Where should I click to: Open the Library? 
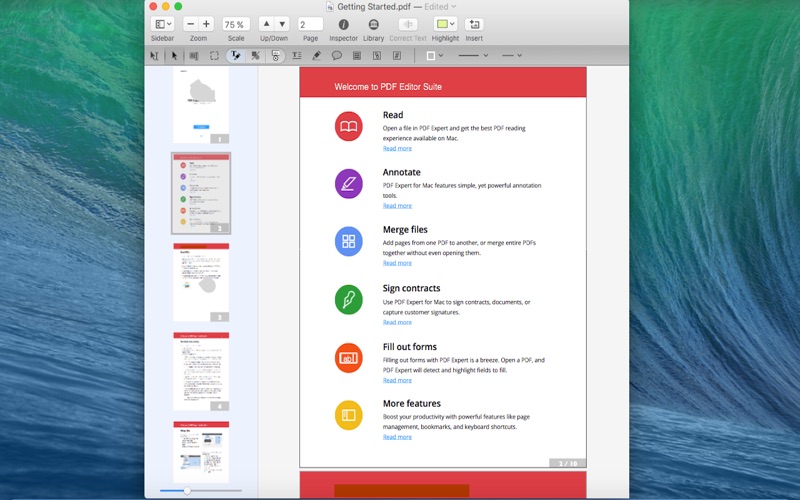[x=373, y=24]
